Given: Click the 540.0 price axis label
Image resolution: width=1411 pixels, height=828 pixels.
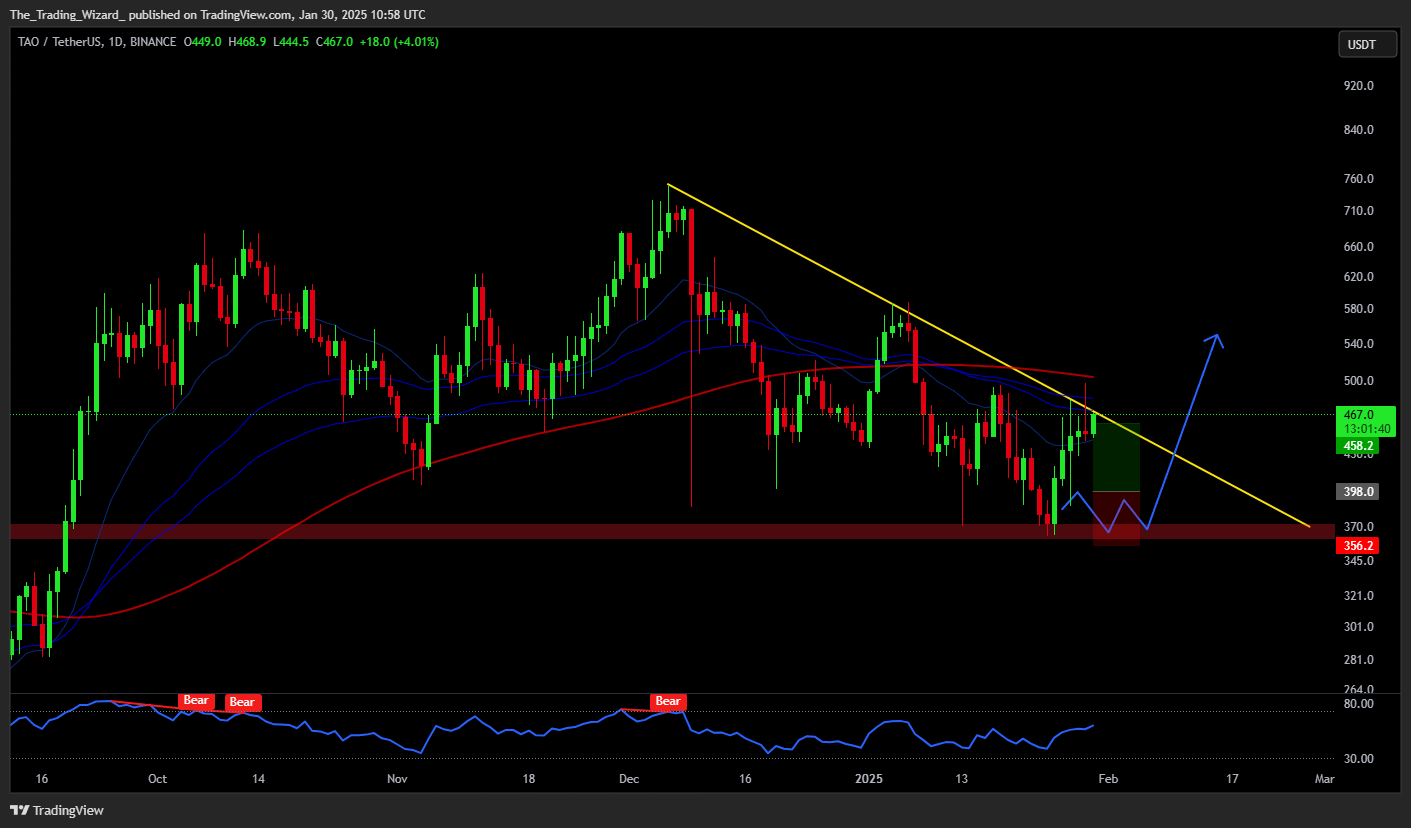Looking at the screenshot, I should [1358, 344].
